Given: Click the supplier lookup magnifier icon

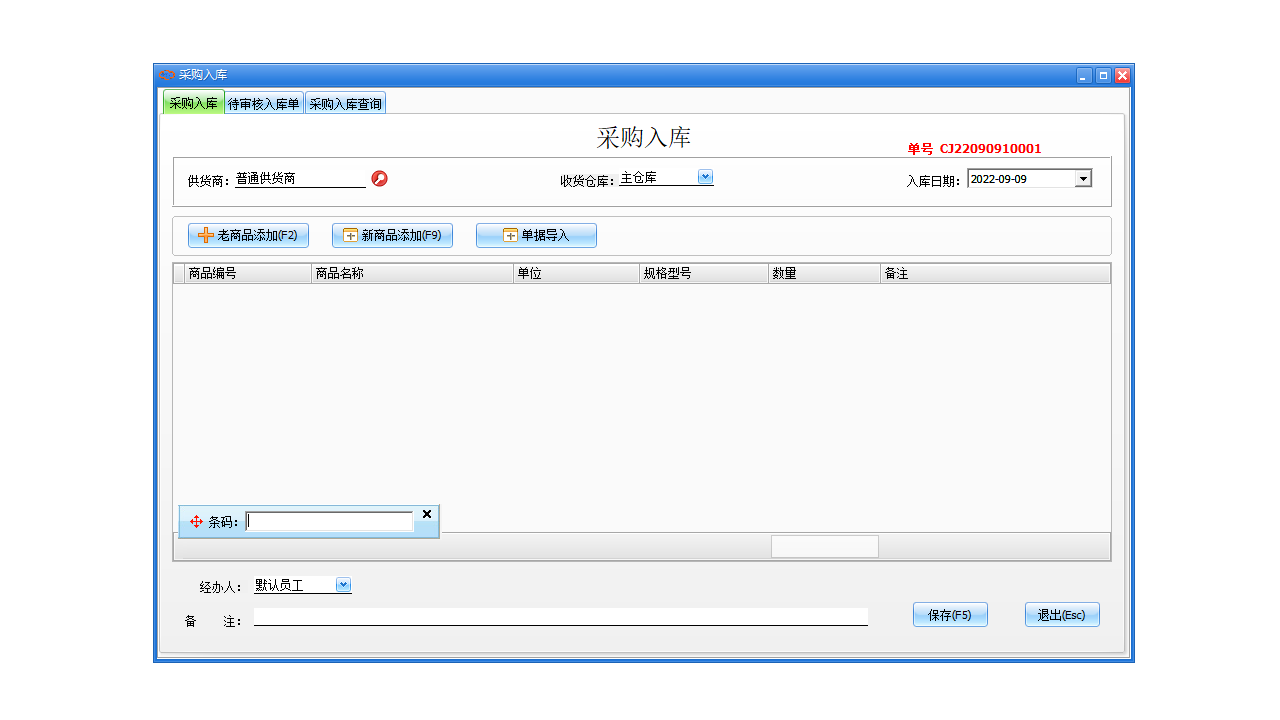Looking at the screenshot, I should point(379,178).
